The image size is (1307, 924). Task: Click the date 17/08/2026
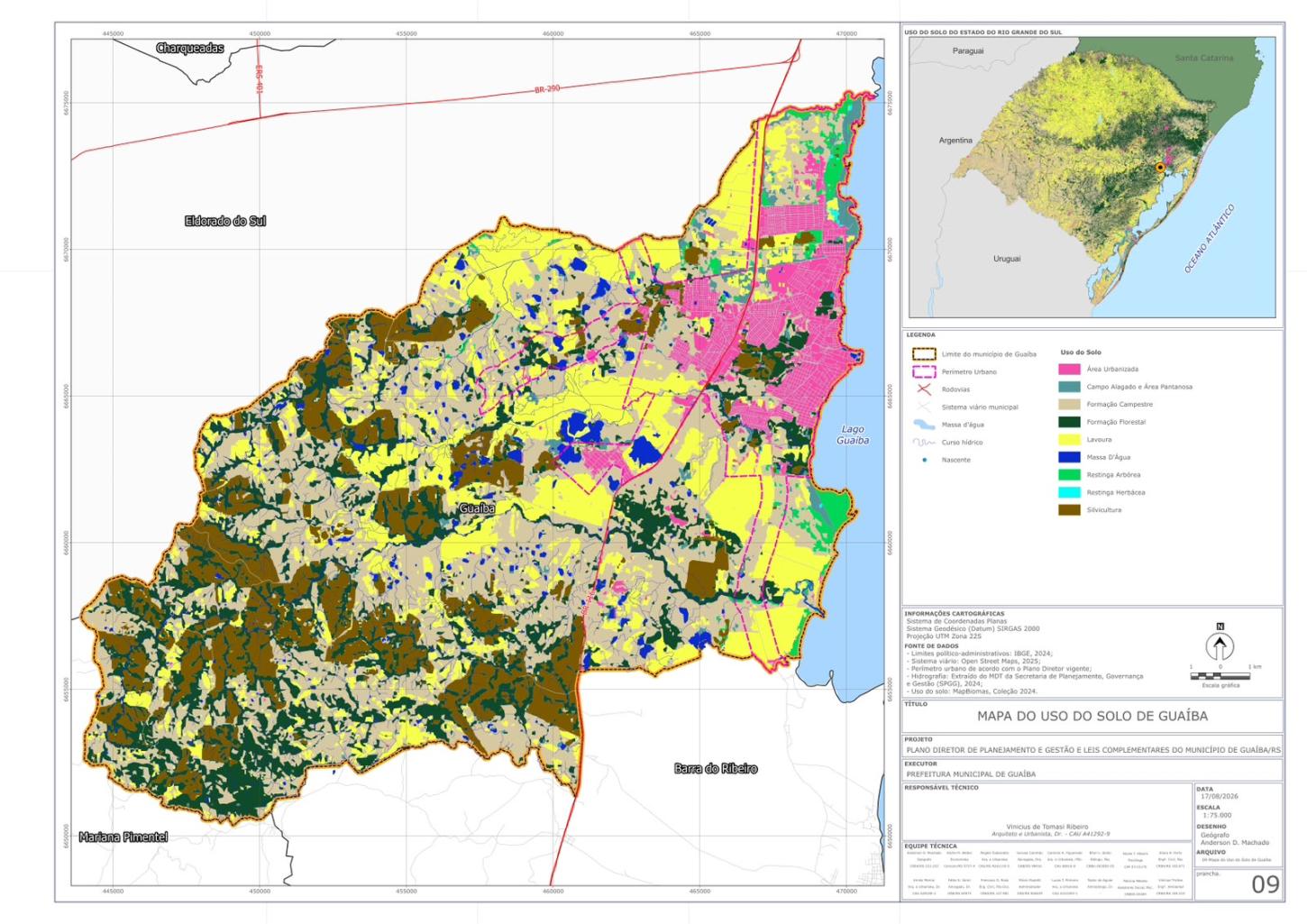click(x=1219, y=797)
